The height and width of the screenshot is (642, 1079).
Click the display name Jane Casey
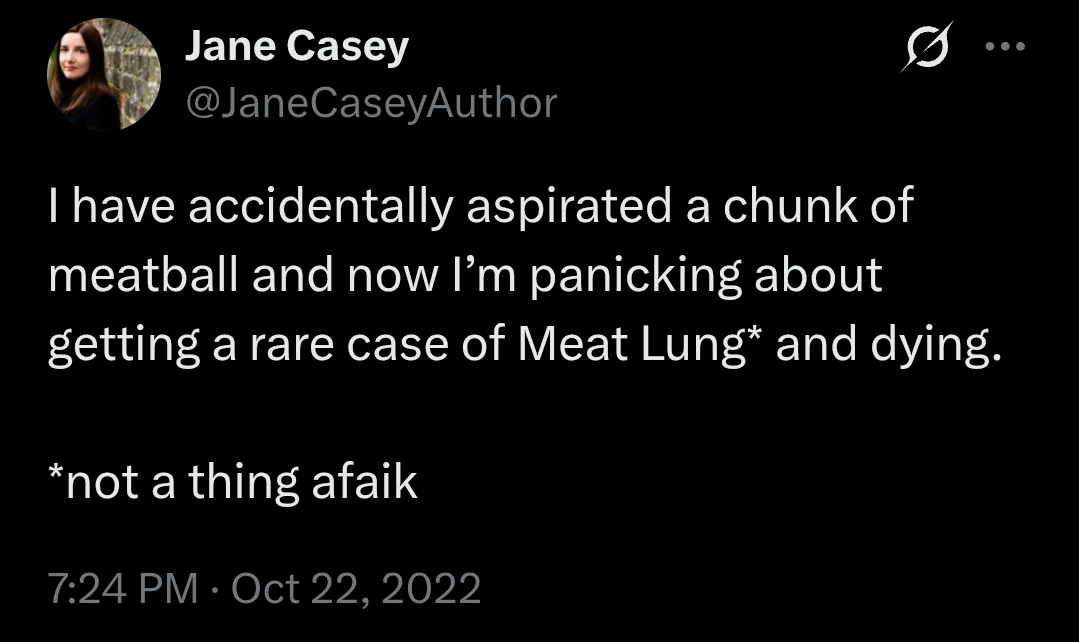(296, 46)
